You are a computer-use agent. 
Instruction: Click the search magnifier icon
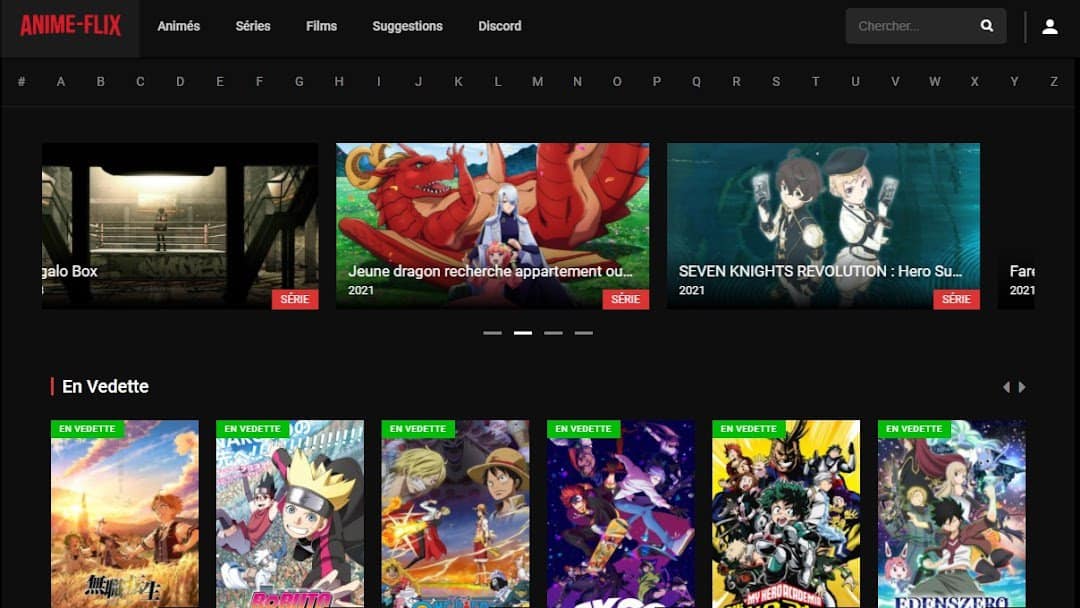(986, 26)
